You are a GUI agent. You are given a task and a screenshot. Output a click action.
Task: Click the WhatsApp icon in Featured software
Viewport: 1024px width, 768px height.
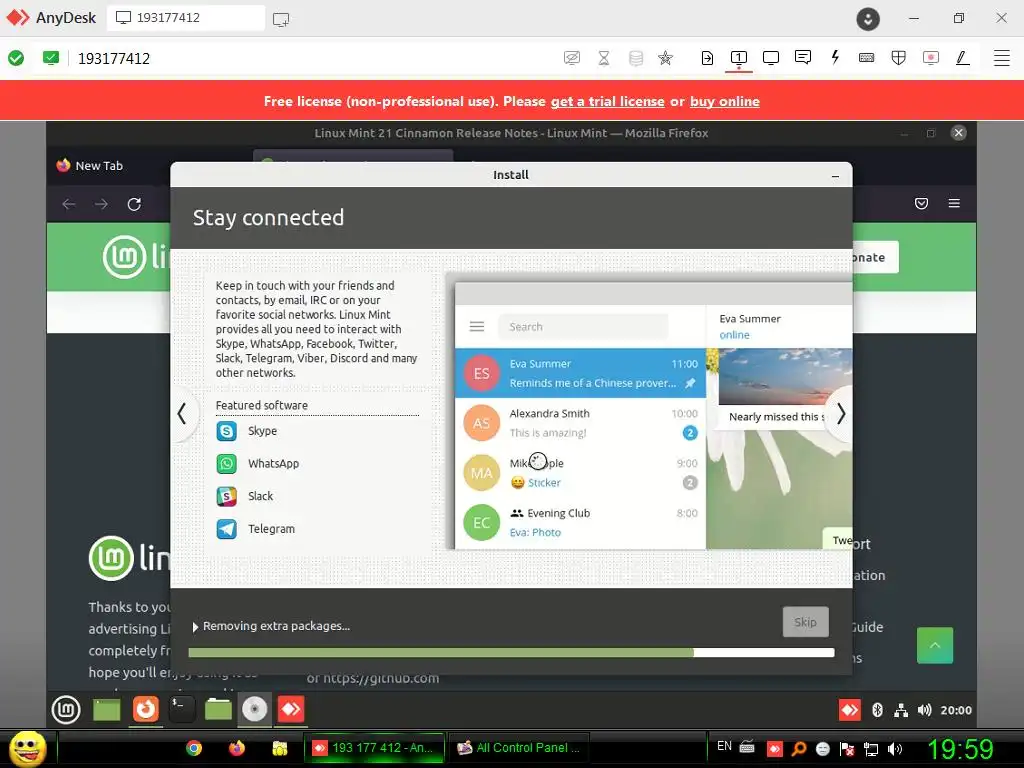[x=227, y=464]
